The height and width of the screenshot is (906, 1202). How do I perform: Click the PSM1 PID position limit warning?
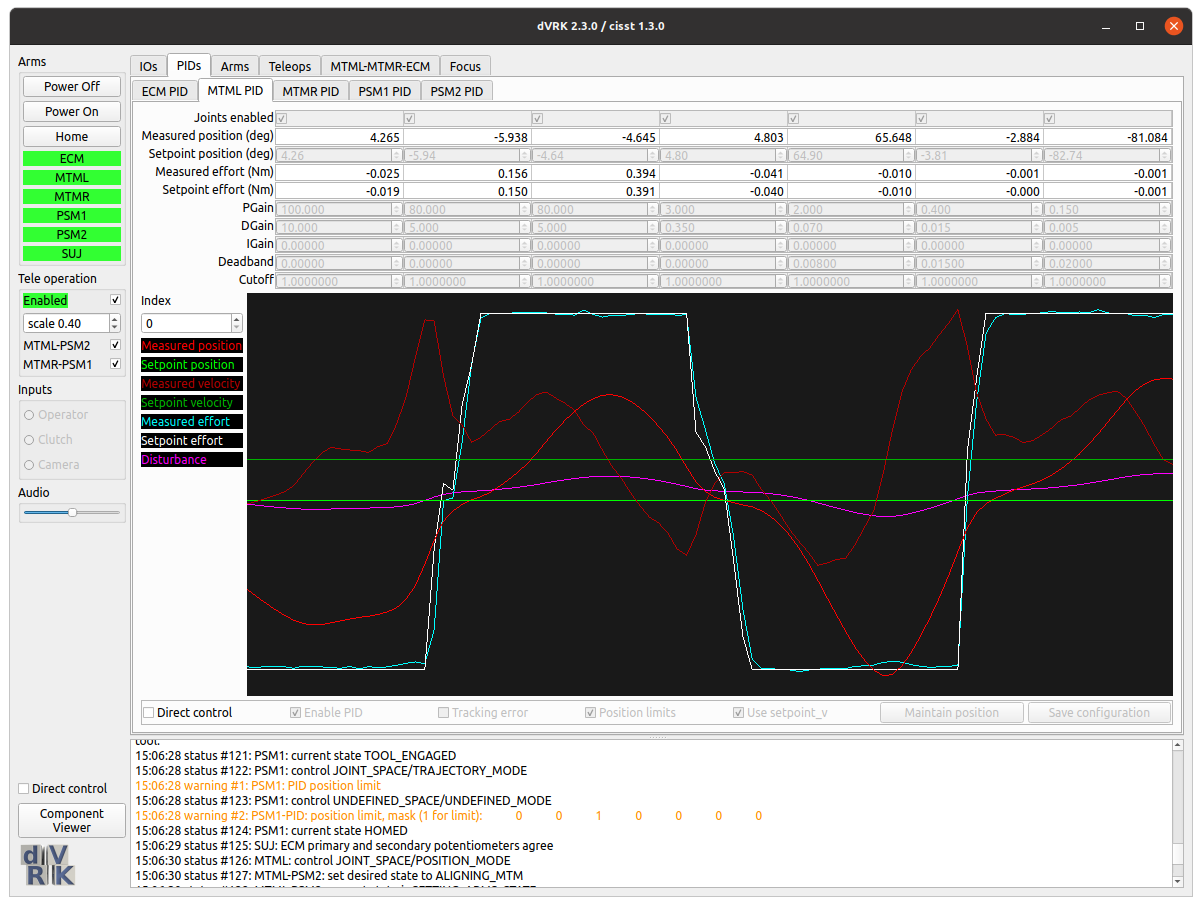click(258, 786)
